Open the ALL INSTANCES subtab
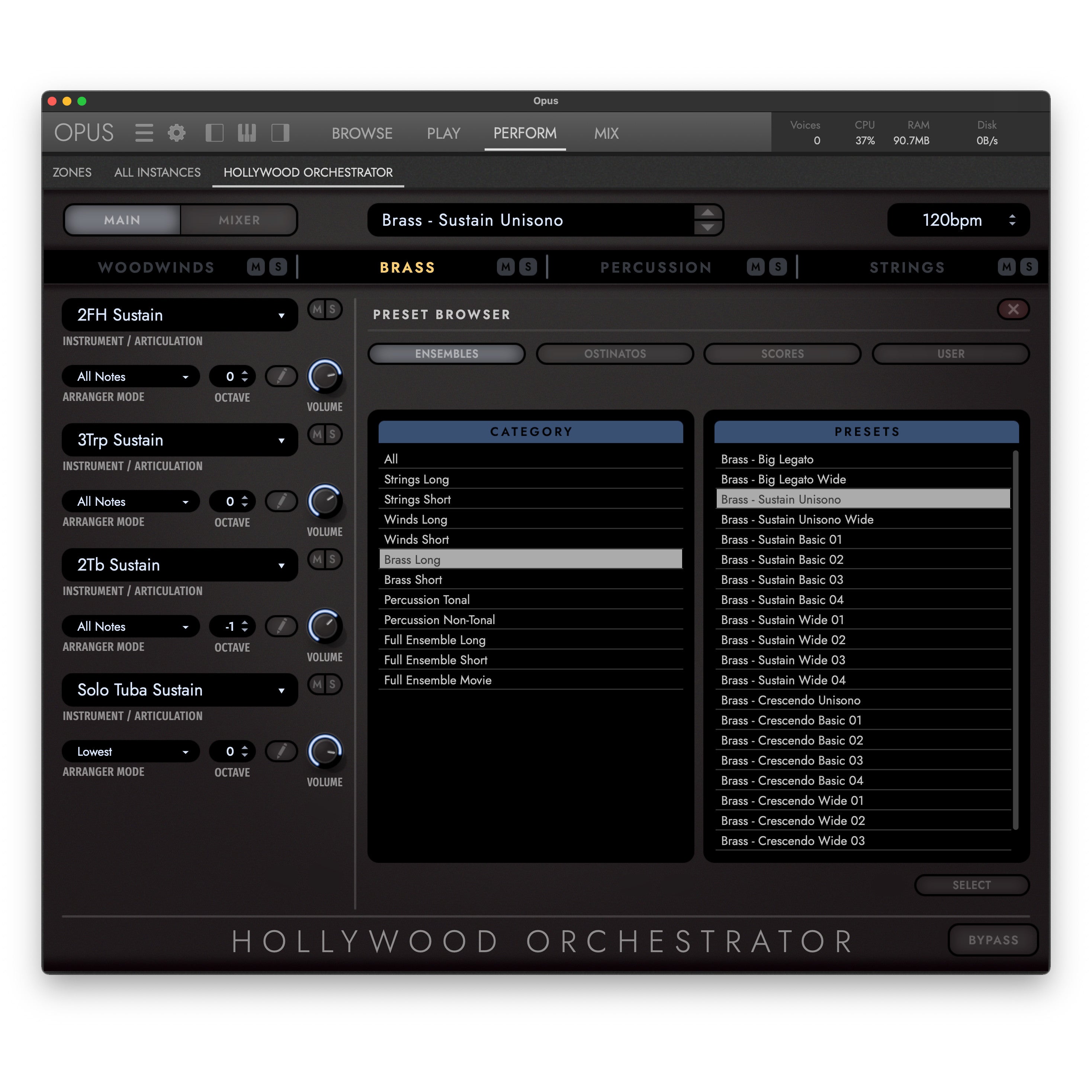 pyautogui.click(x=157, y=172)
